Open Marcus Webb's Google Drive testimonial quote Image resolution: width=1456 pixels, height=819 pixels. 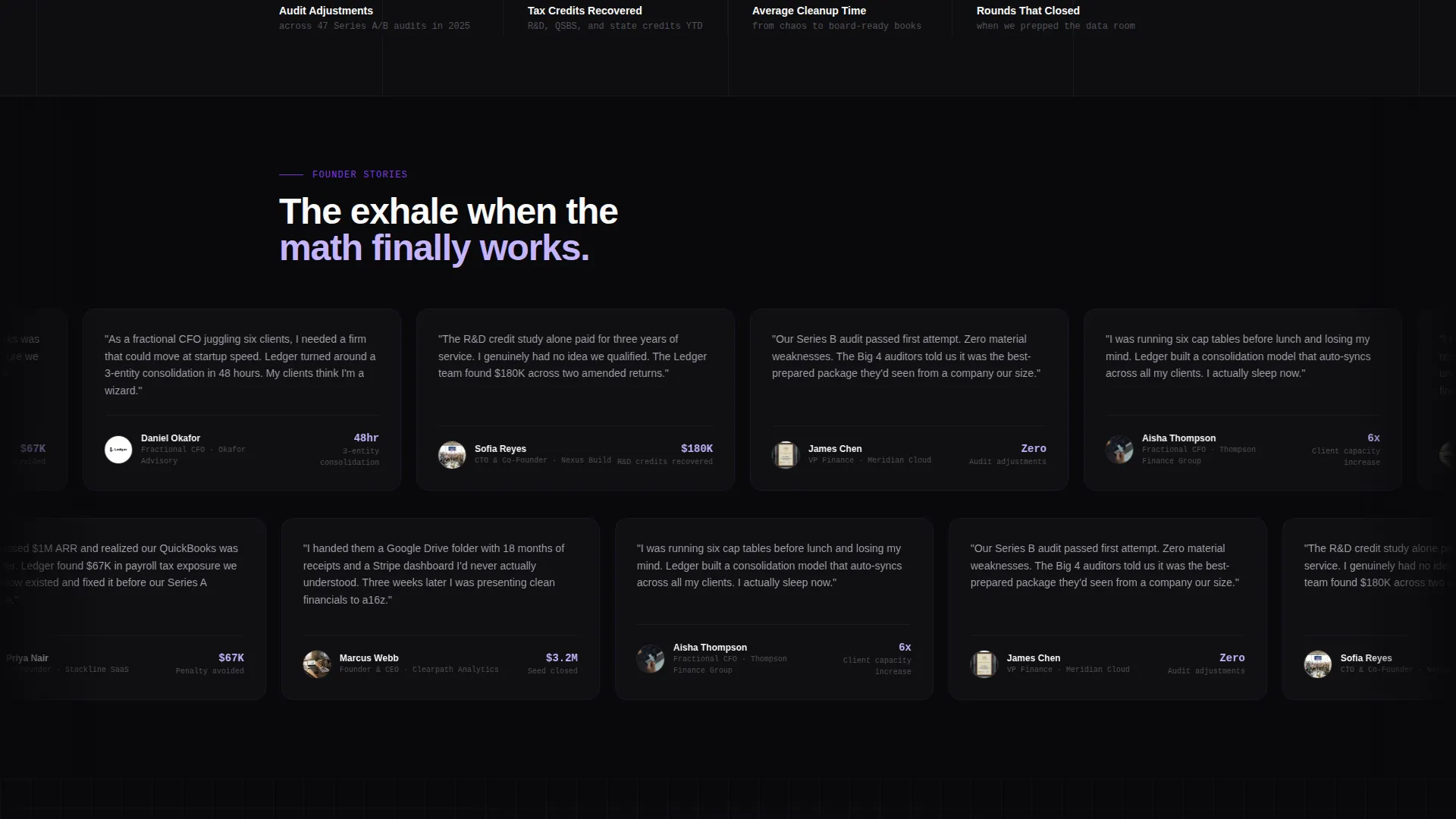[x=434, y=574]
